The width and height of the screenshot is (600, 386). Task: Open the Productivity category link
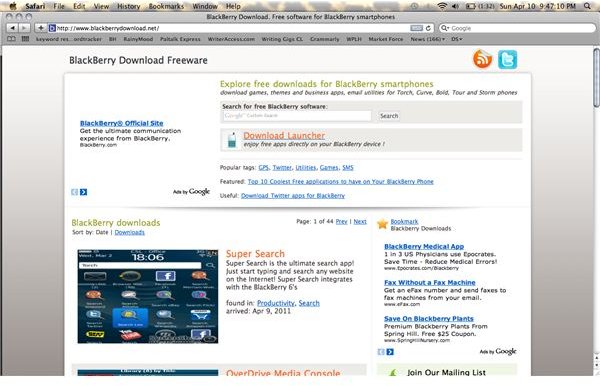click(x=276, y=303)
